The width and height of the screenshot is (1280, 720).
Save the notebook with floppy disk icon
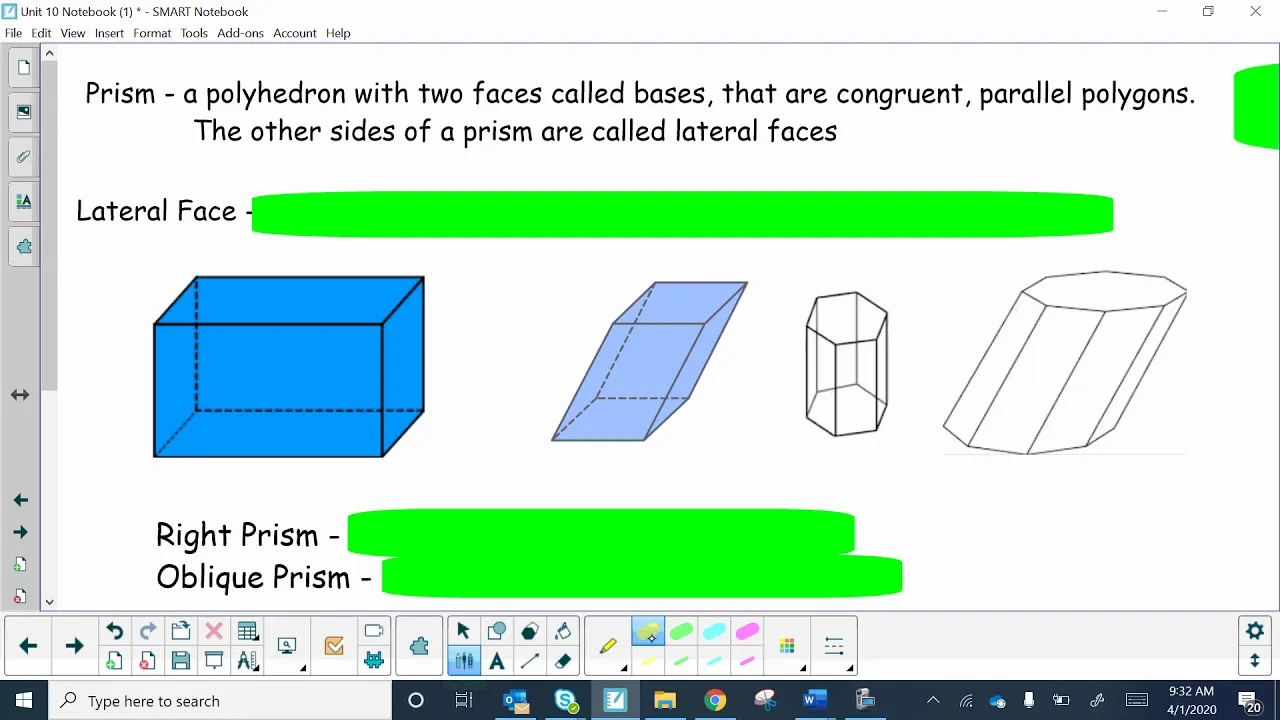181,661
